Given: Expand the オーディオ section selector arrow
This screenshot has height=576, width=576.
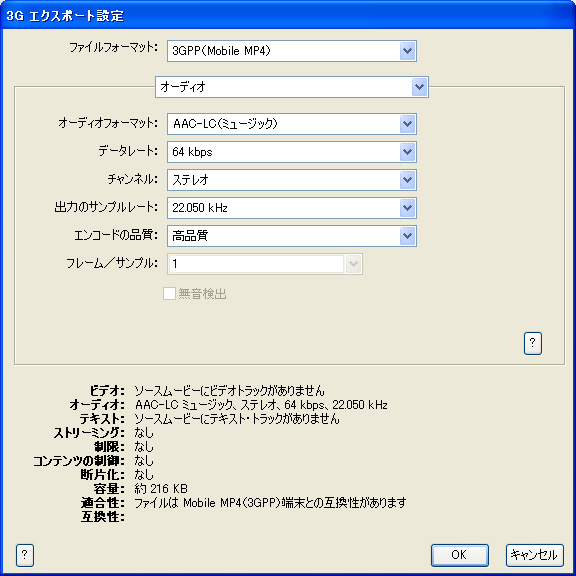Looking at the screenshot, I should pos(420,87).
